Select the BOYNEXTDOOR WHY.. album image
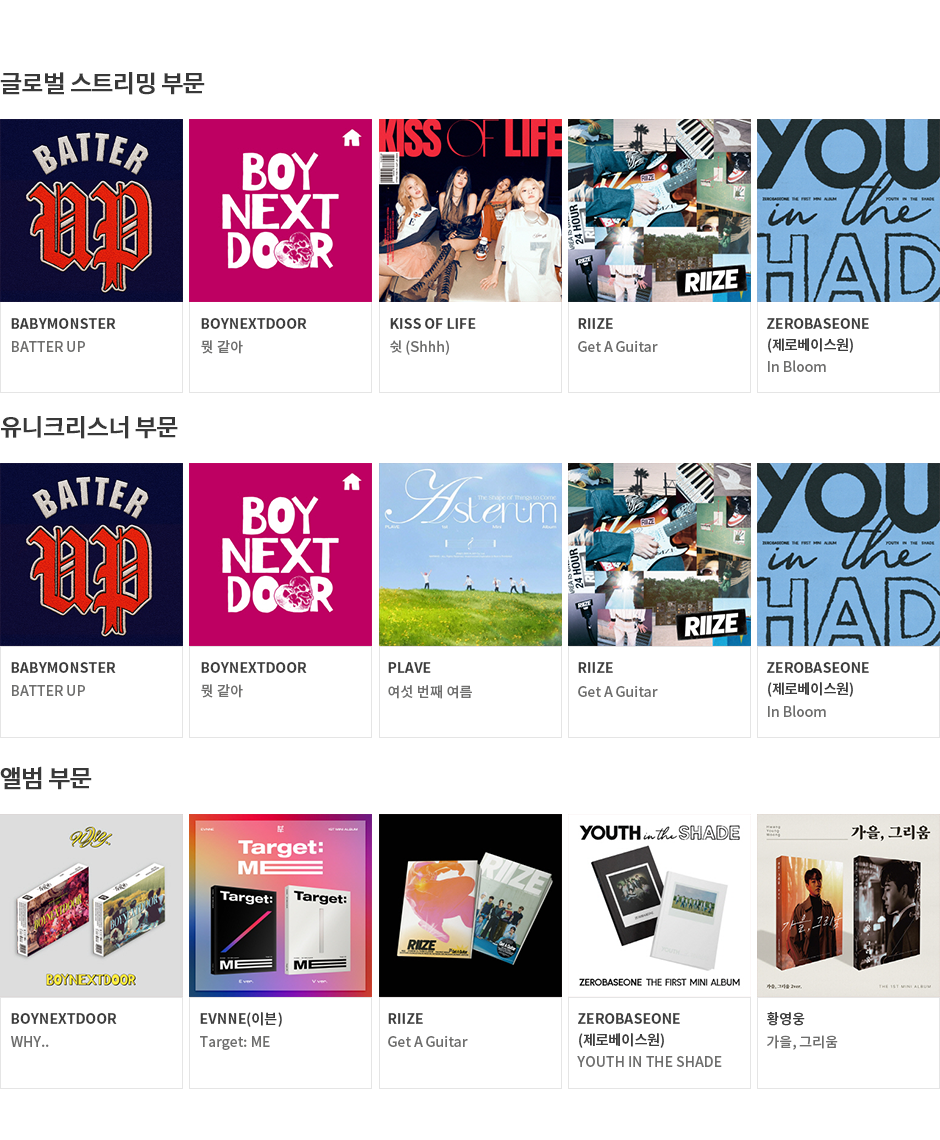The width and height of the screenshot is (940, 1140). point(92,905)
